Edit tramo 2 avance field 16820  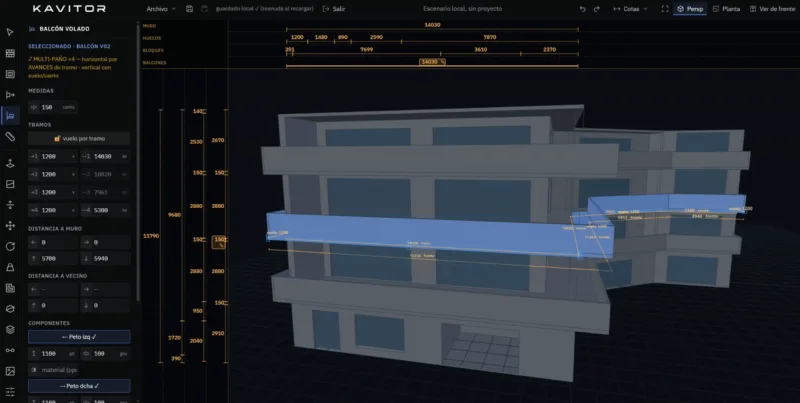(x=105, y=174)
